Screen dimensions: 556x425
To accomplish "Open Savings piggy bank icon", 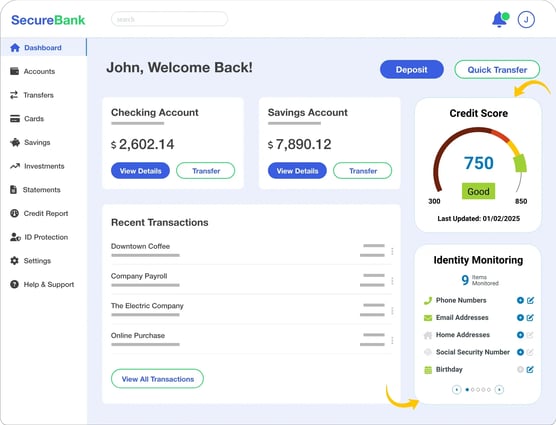I will [15, 142].
